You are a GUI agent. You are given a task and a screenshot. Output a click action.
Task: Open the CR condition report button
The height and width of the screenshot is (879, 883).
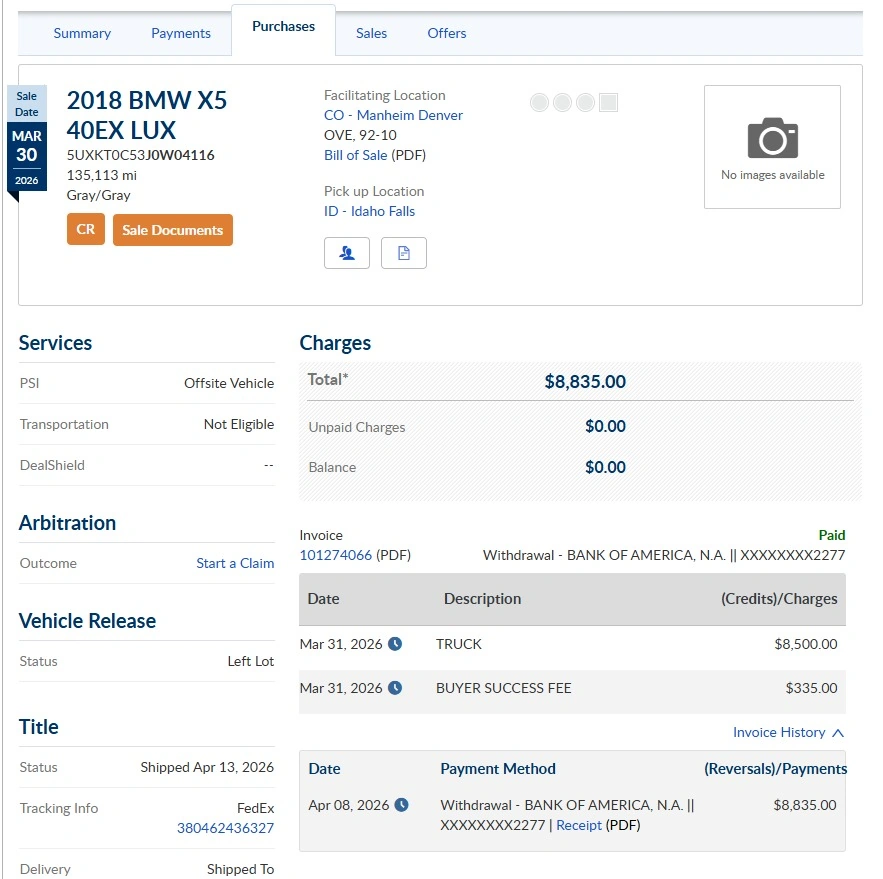(86, 229)
